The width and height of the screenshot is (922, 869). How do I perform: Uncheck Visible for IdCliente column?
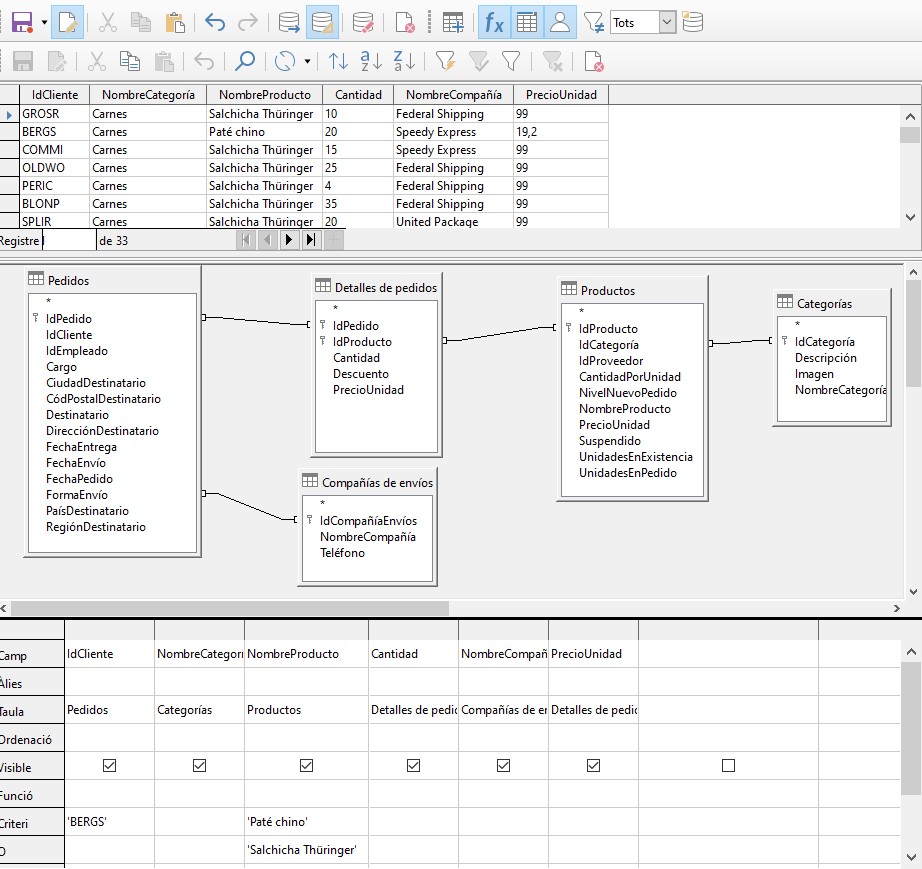click(109, 766)
